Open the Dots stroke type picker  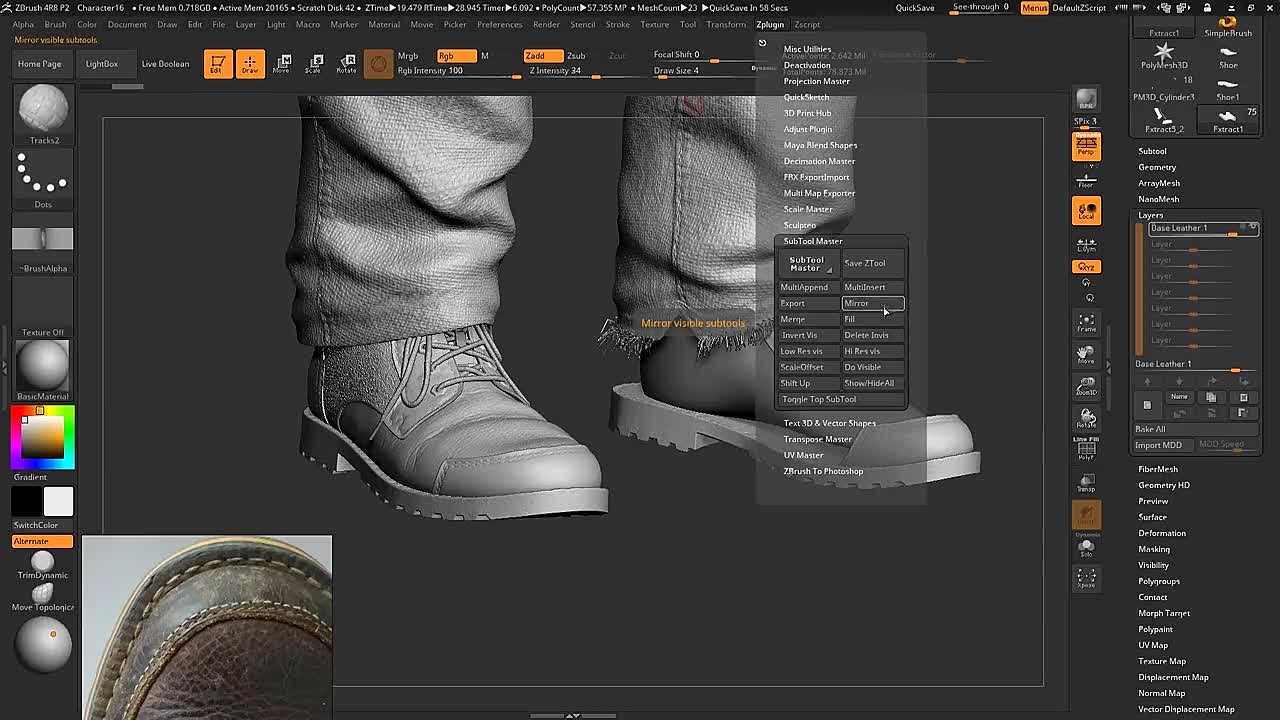click(x=42, y=178)
